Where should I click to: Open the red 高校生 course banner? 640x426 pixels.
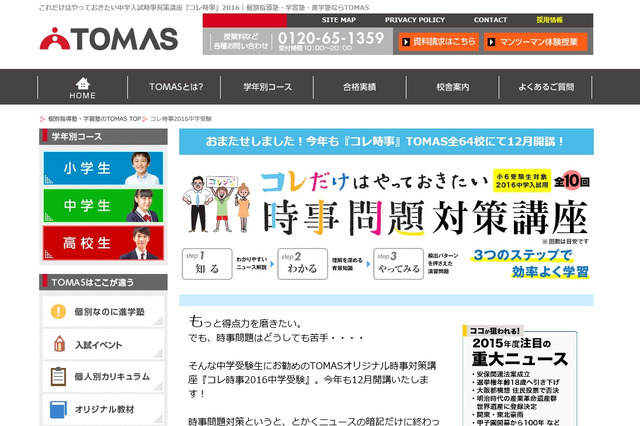[103, 243]
